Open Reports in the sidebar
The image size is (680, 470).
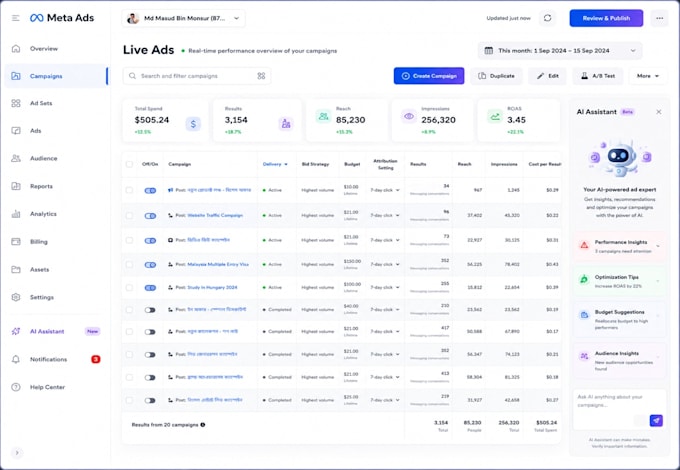pos(41,186)
